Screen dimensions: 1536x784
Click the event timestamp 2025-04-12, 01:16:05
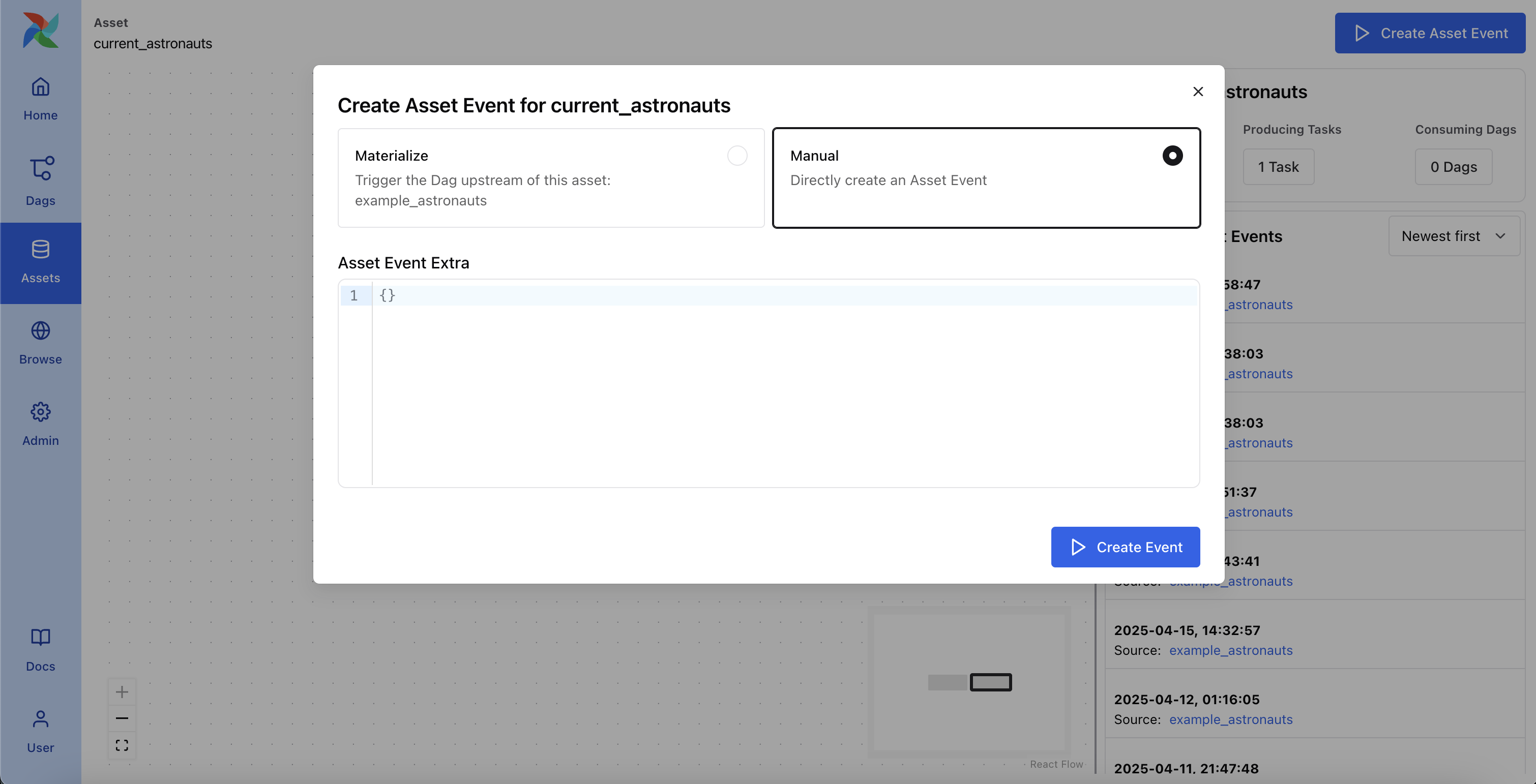click(x=1187, y=699)
